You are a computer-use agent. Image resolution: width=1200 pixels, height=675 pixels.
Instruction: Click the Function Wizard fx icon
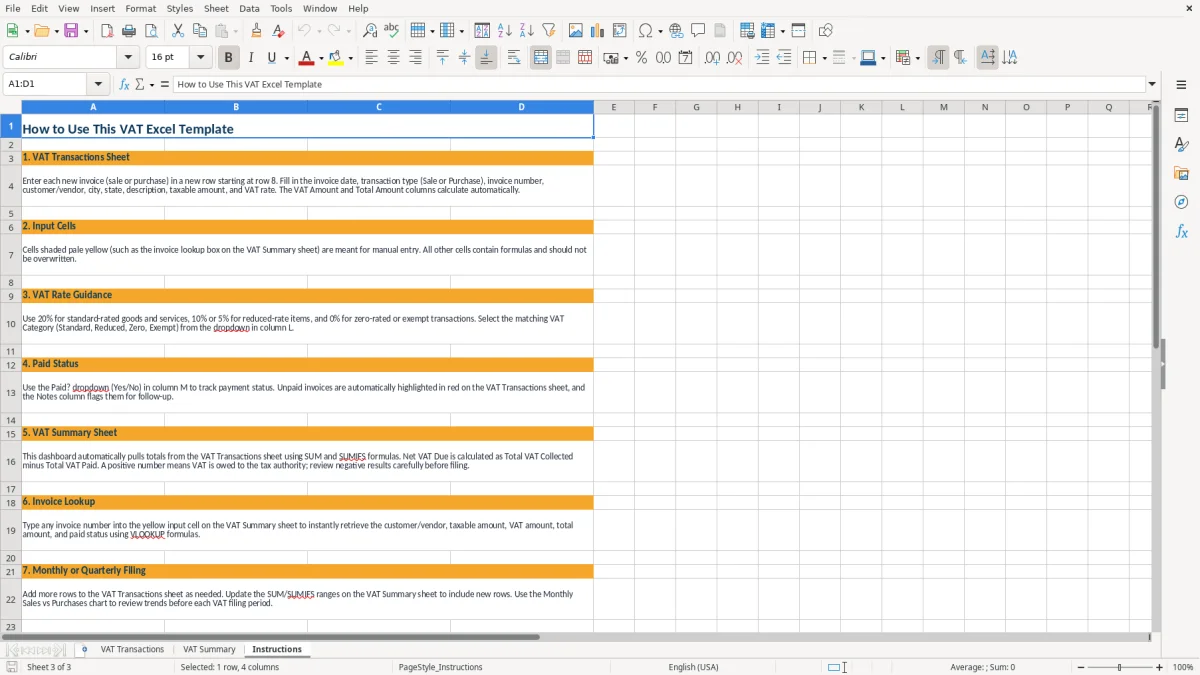pos(124,84)
